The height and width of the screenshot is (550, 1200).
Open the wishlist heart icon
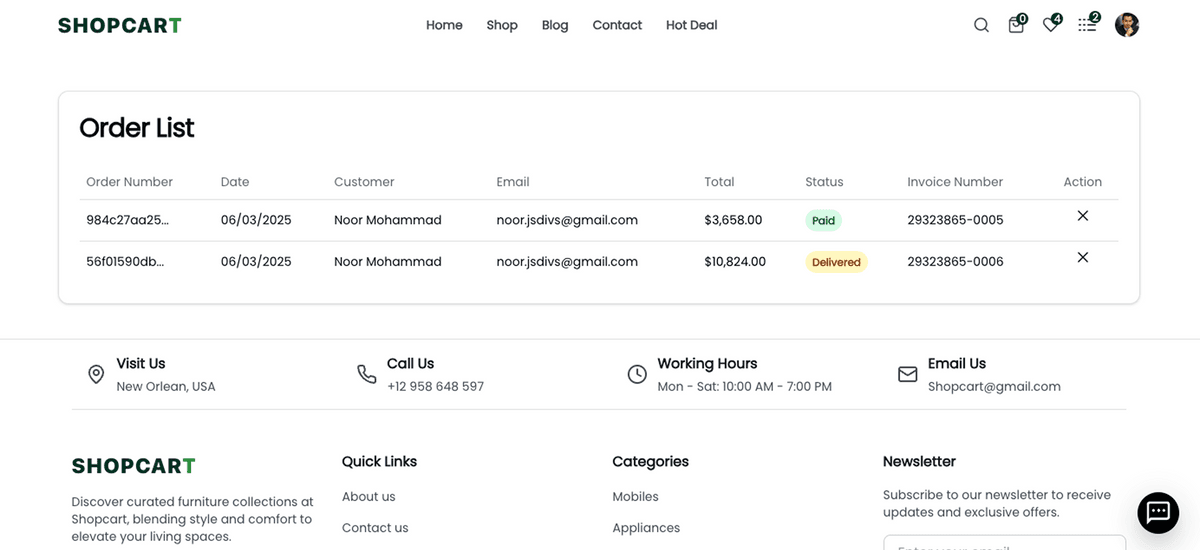[1050, 25]
